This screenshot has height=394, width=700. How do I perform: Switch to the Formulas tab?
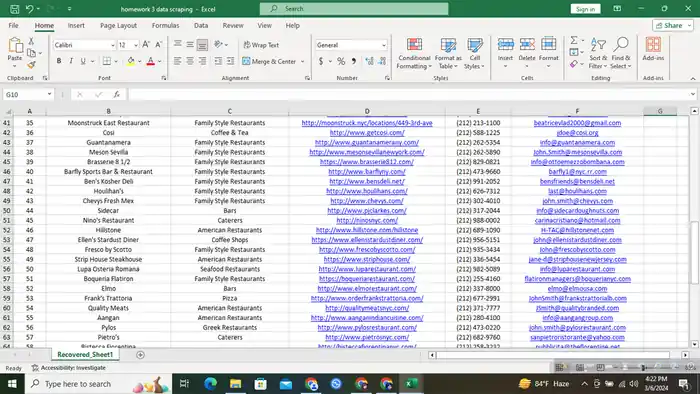coord(165,25)
